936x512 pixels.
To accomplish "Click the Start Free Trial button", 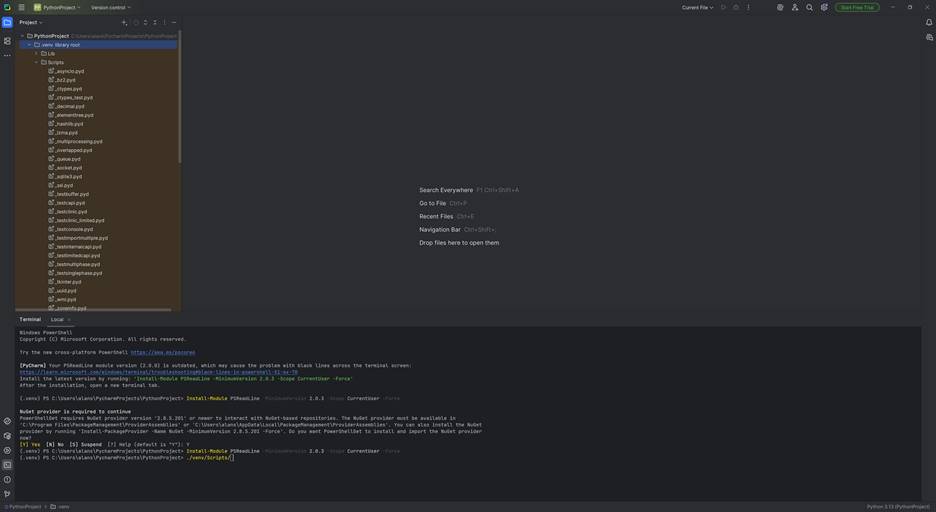I will click(857, 7).
